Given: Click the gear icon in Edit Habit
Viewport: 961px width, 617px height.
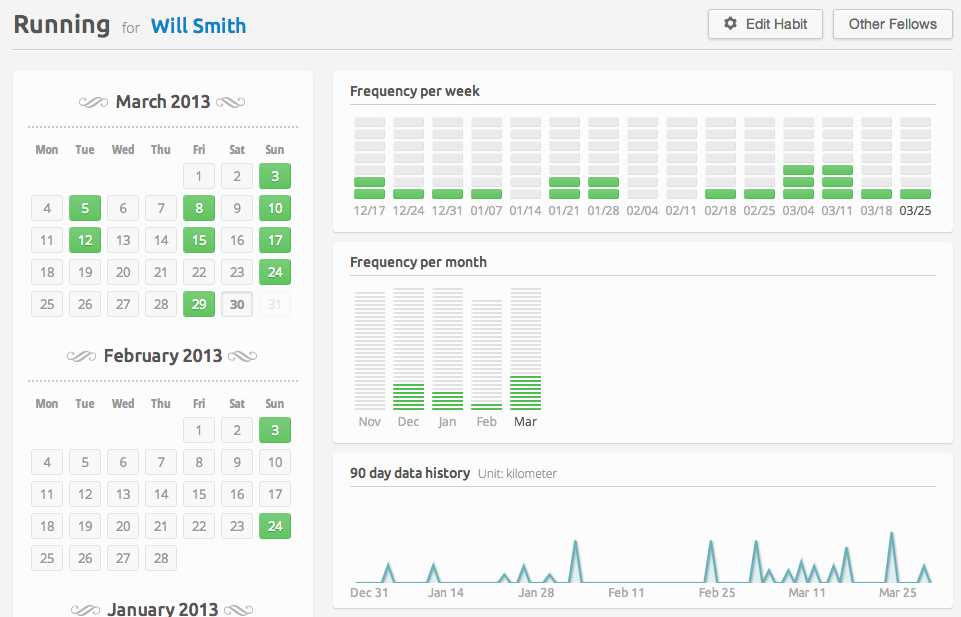Looking at the screenshot, I should 730,24.
